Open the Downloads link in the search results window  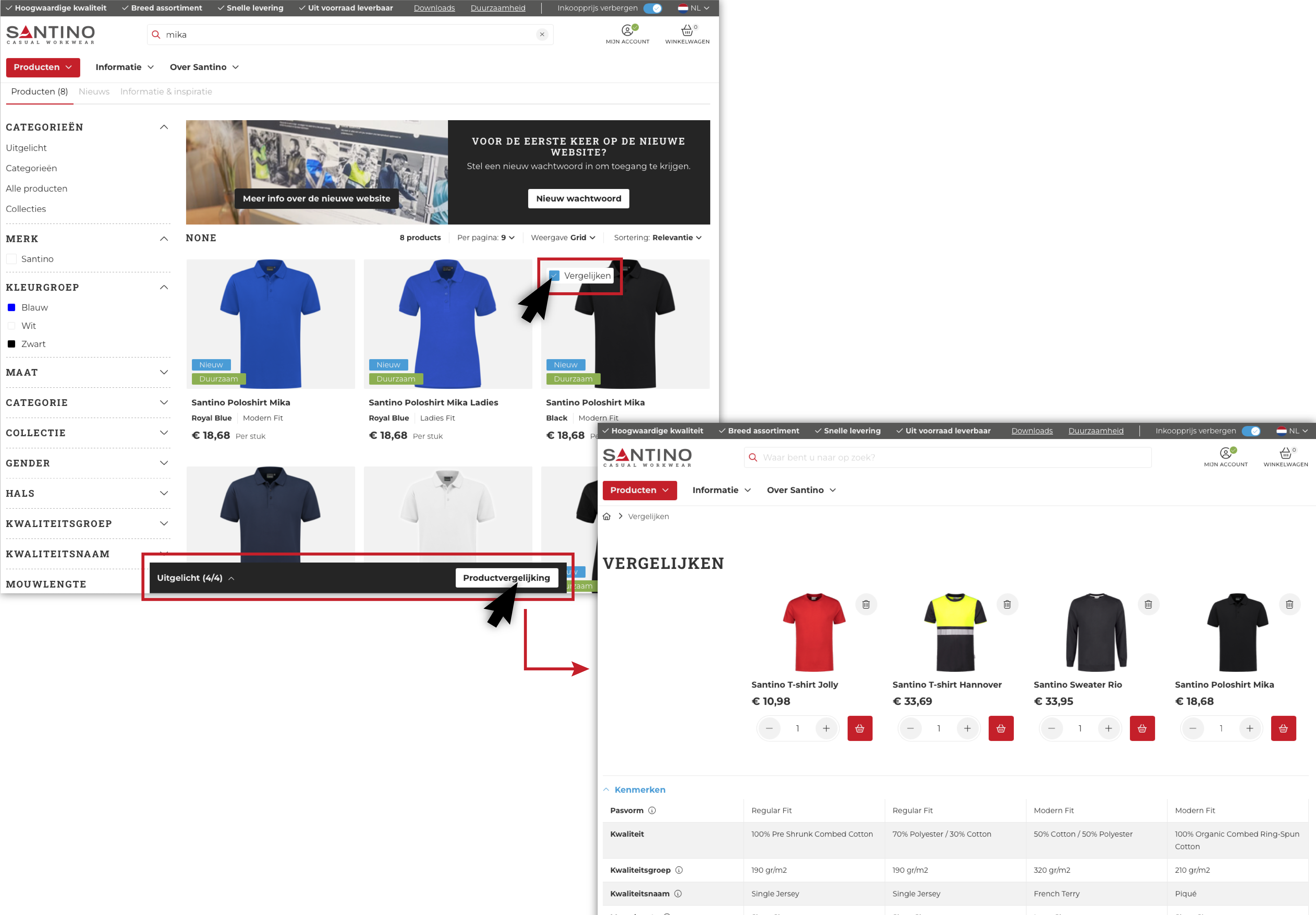coord(434,8)
